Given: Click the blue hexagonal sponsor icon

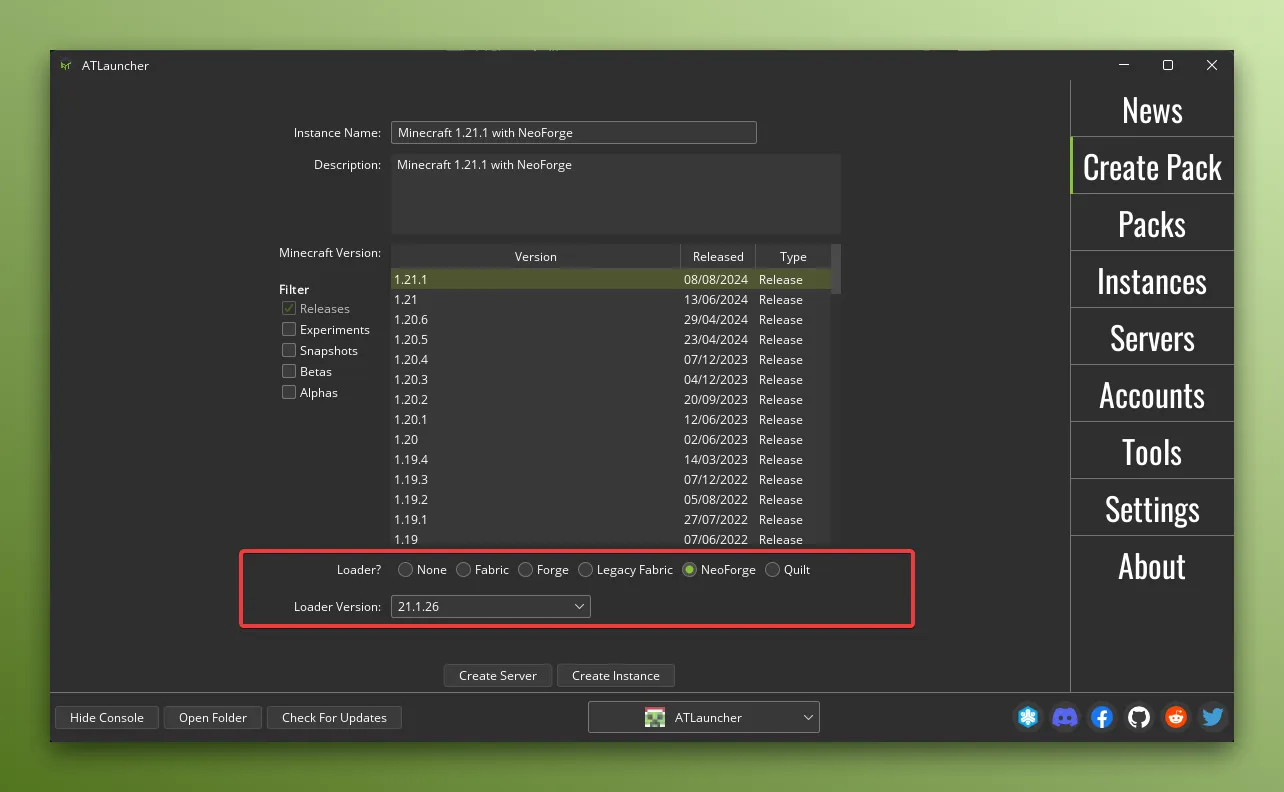Looking at the screenshot, I should tap(1028, 717).
